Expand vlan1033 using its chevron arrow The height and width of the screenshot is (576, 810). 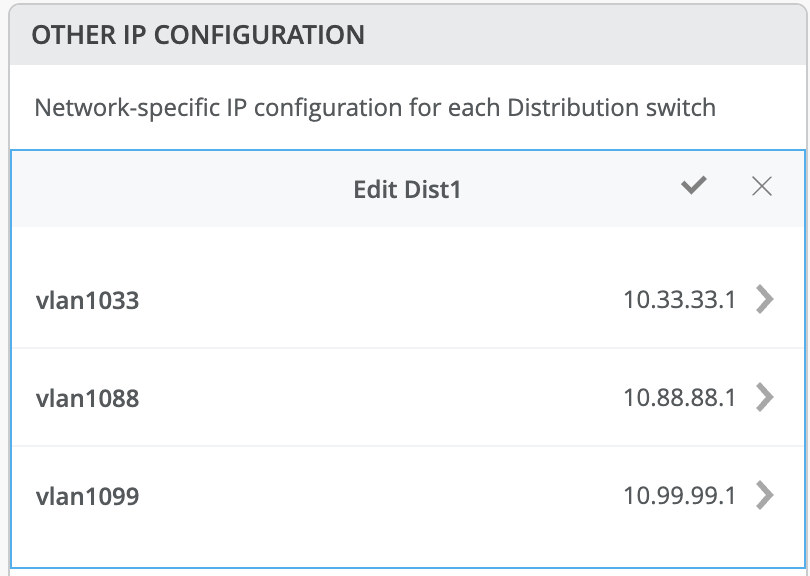pos(765,299)
